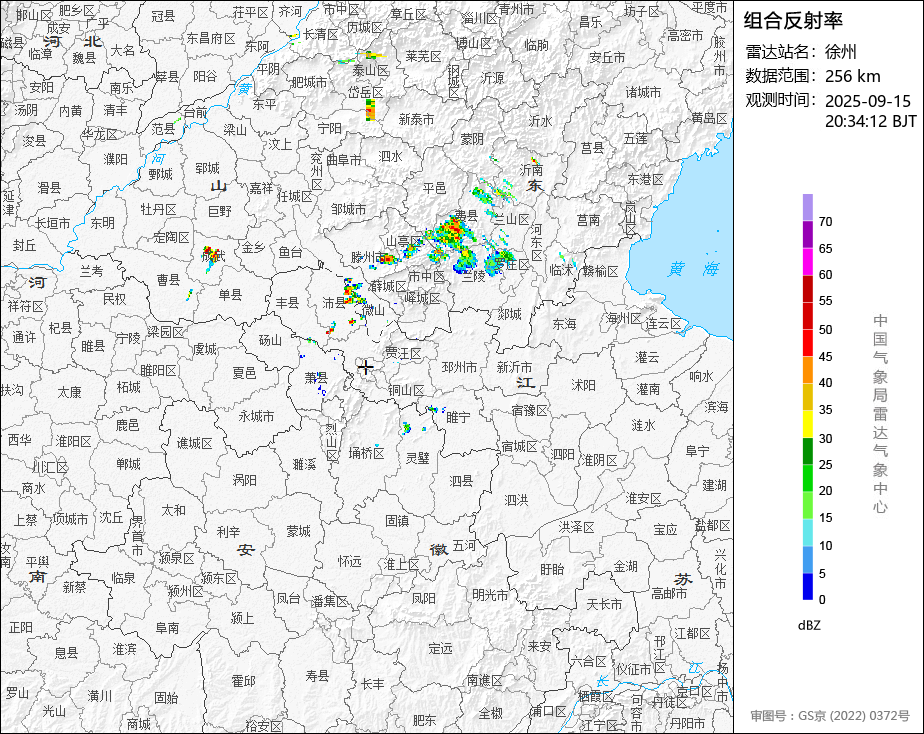
Task: Click the legend value 70
Action: click(x=825, y=222)
